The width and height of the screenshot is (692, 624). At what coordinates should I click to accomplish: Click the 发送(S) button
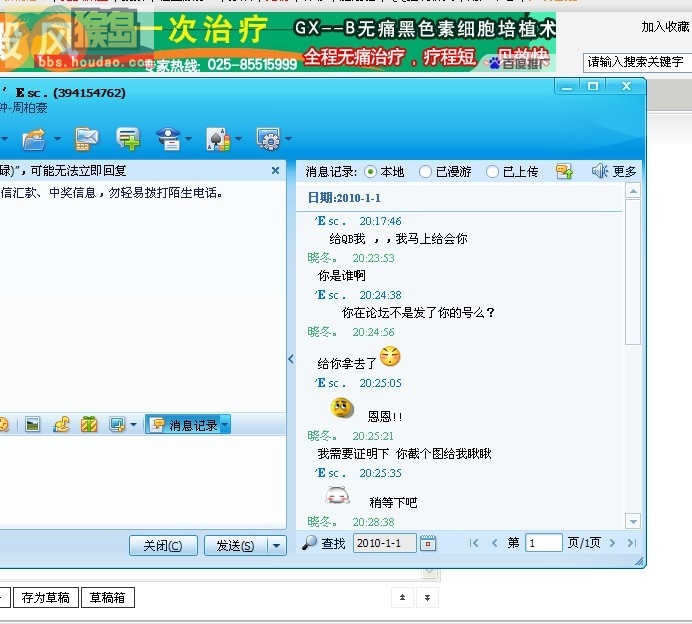236,546
